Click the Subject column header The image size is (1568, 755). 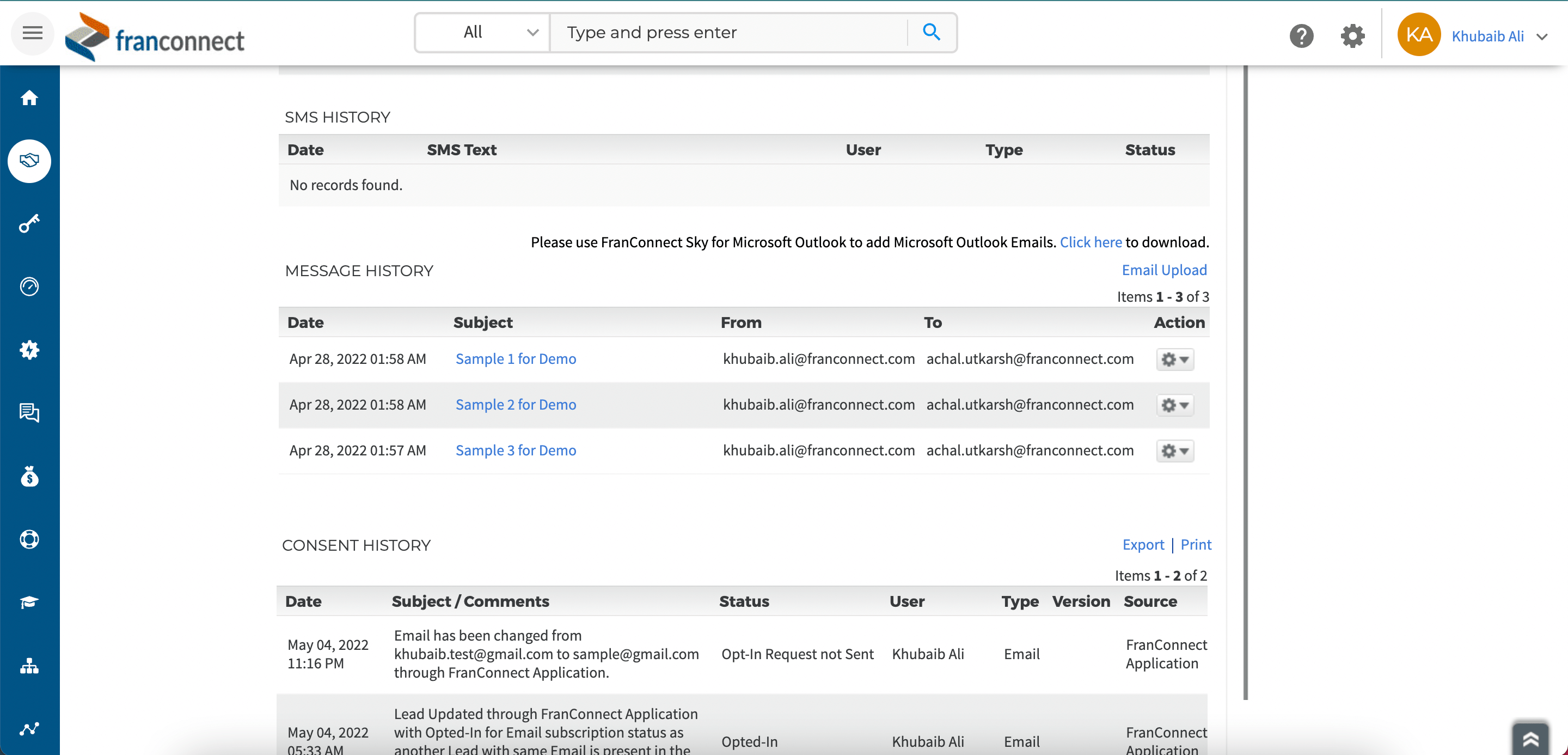[483, 322]
